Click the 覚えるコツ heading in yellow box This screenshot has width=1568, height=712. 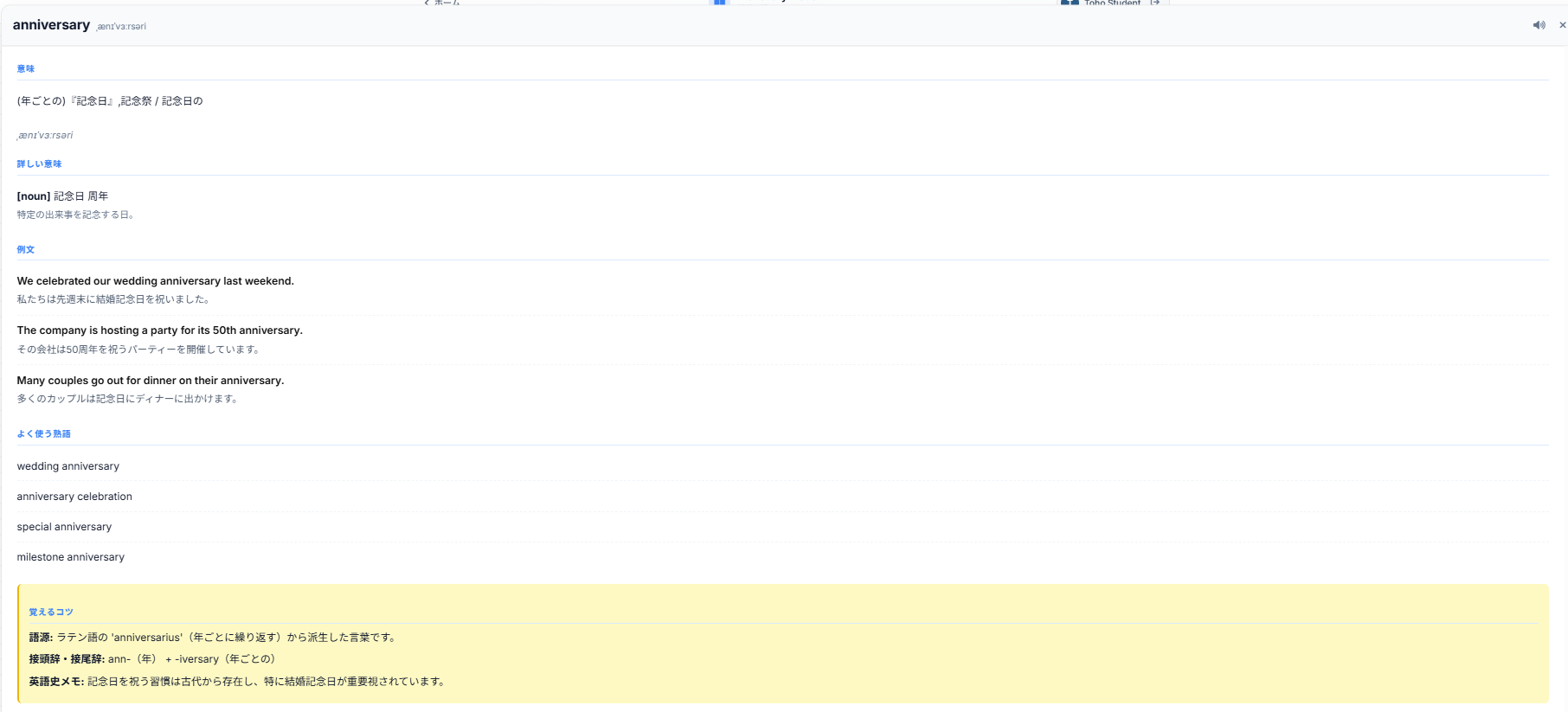(x=51, y=612)
